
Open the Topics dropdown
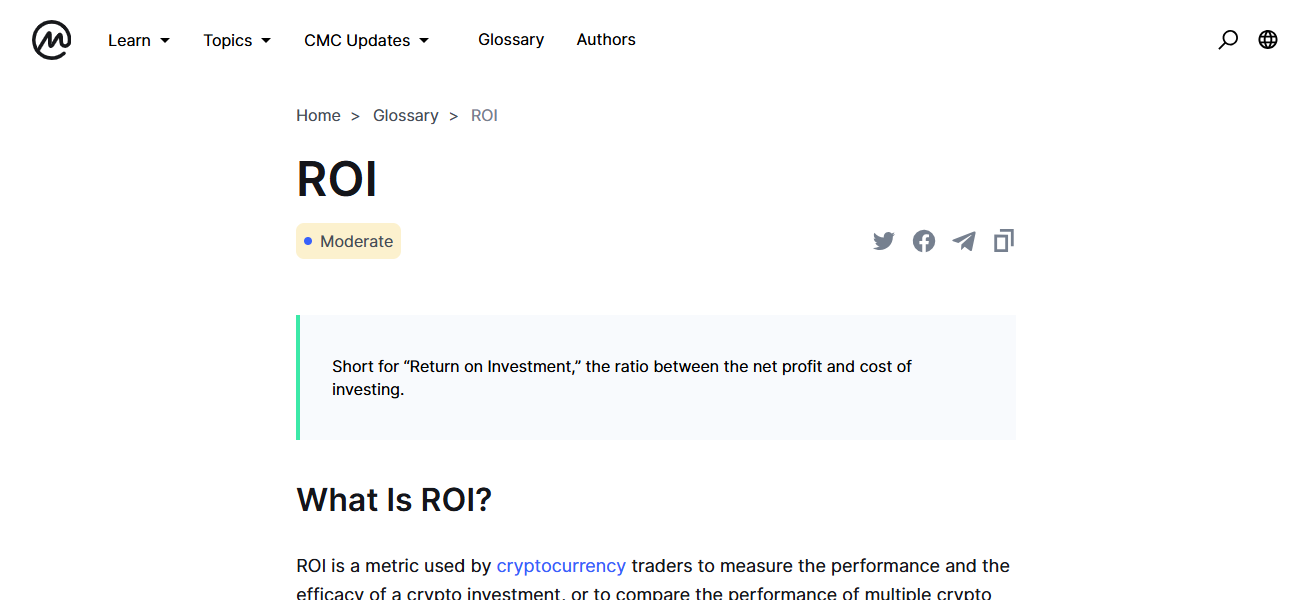click(236, 40)
